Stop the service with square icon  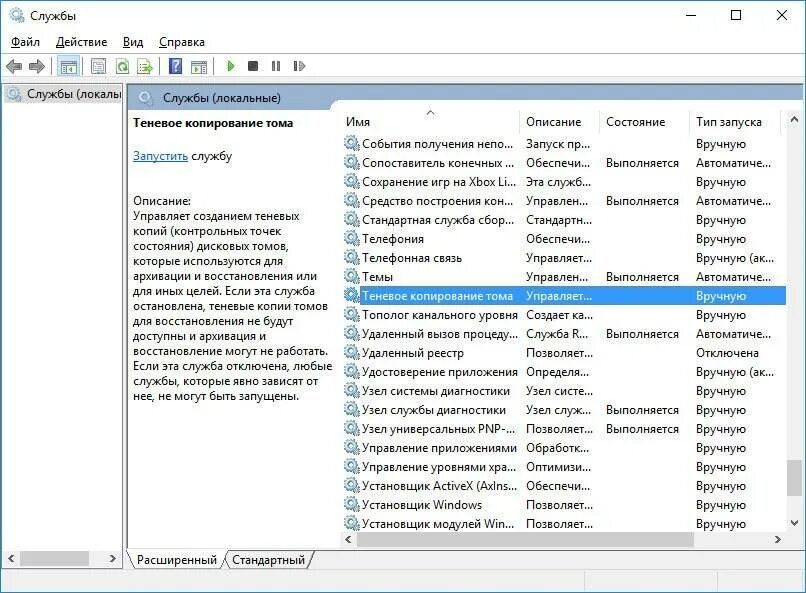pos(253,66)
